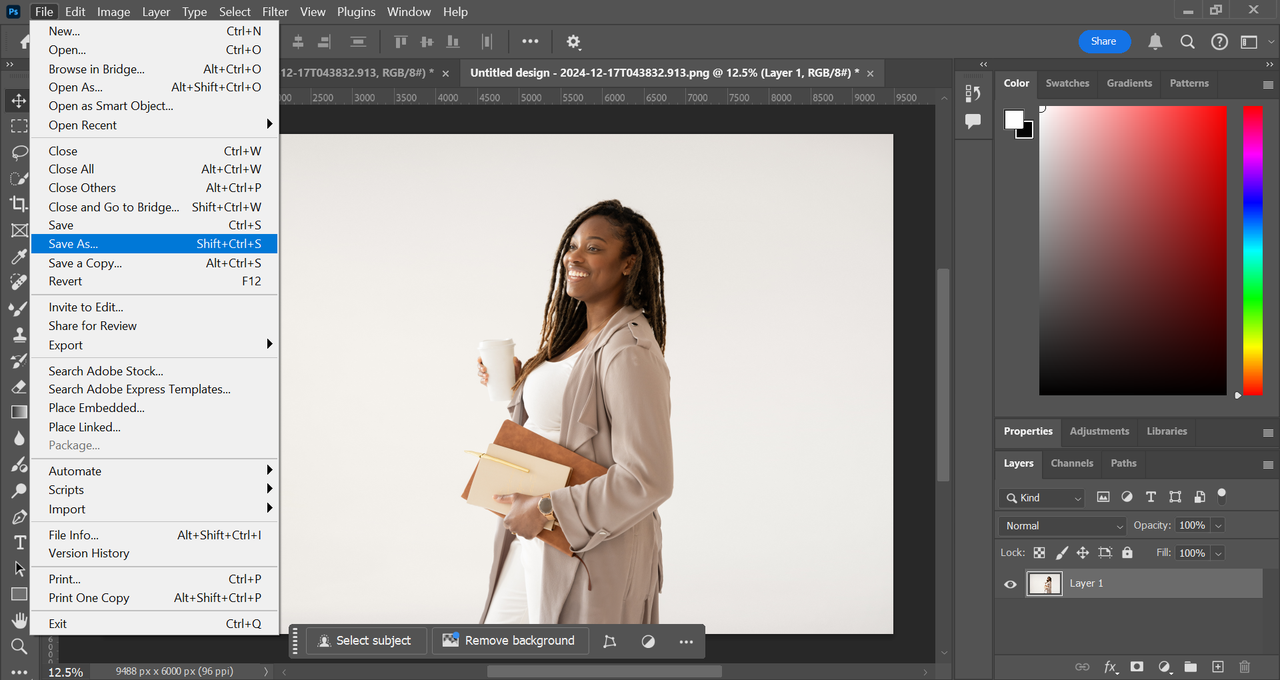Image resolution: width=1280 pixels, height=680 pixels.
Task: Open mask options in contextual taskbar
Action: point(648,641)
